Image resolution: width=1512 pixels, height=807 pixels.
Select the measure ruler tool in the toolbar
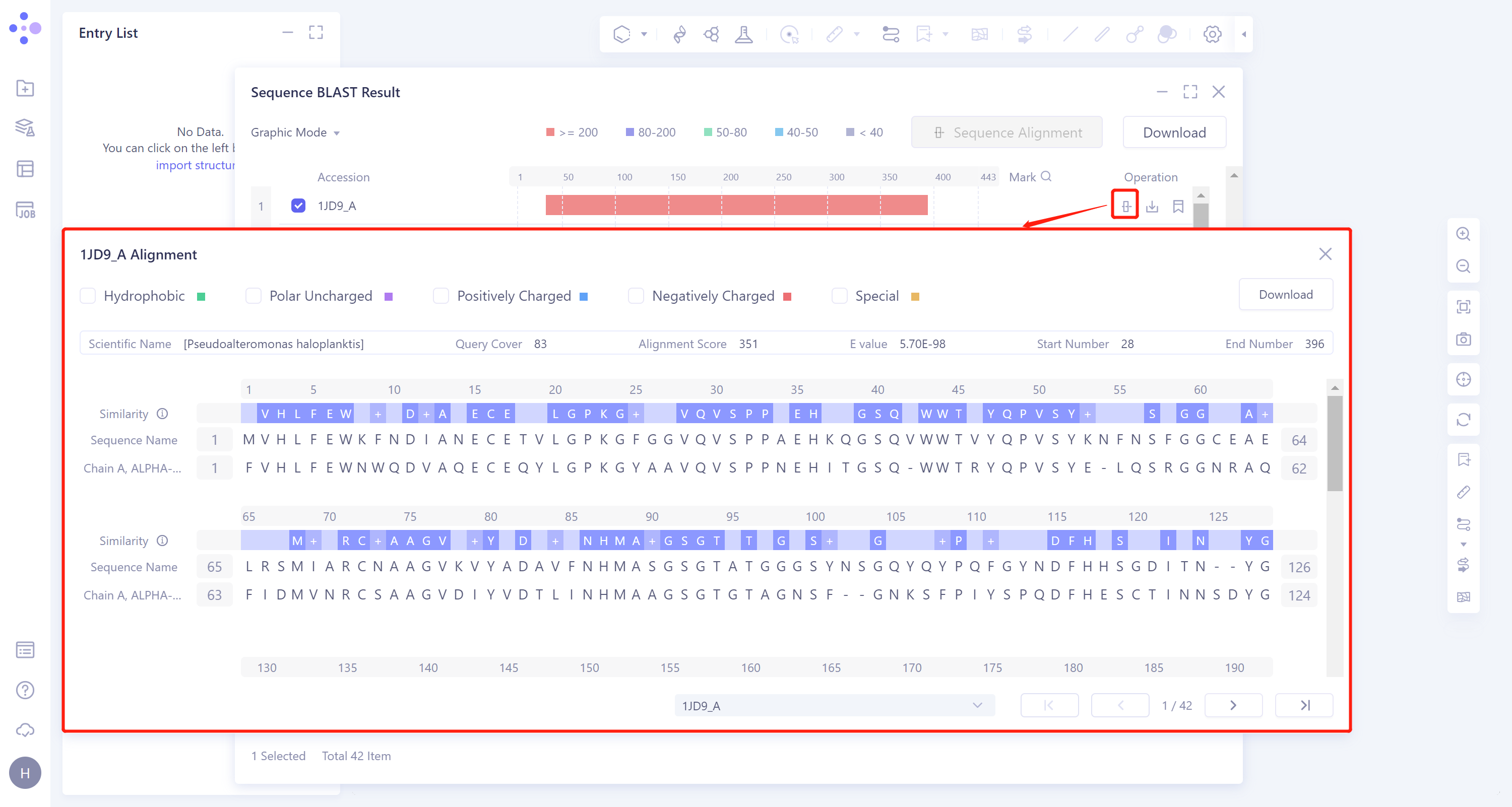click(836, 34)
